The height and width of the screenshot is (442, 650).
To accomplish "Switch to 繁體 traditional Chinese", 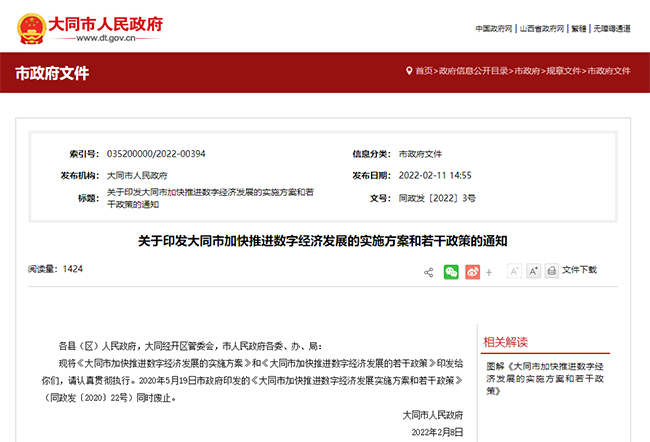I will [579, 29].
